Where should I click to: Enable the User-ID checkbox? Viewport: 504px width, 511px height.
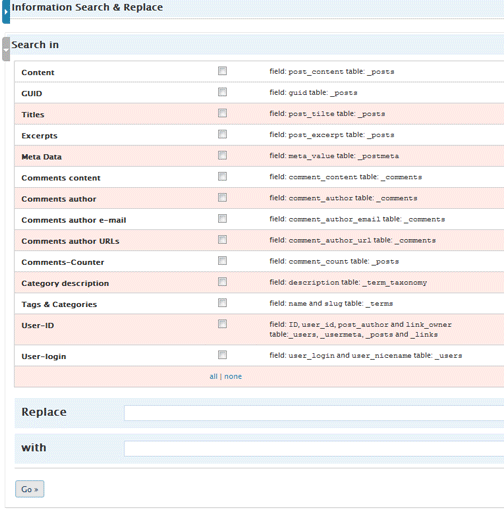222,324
